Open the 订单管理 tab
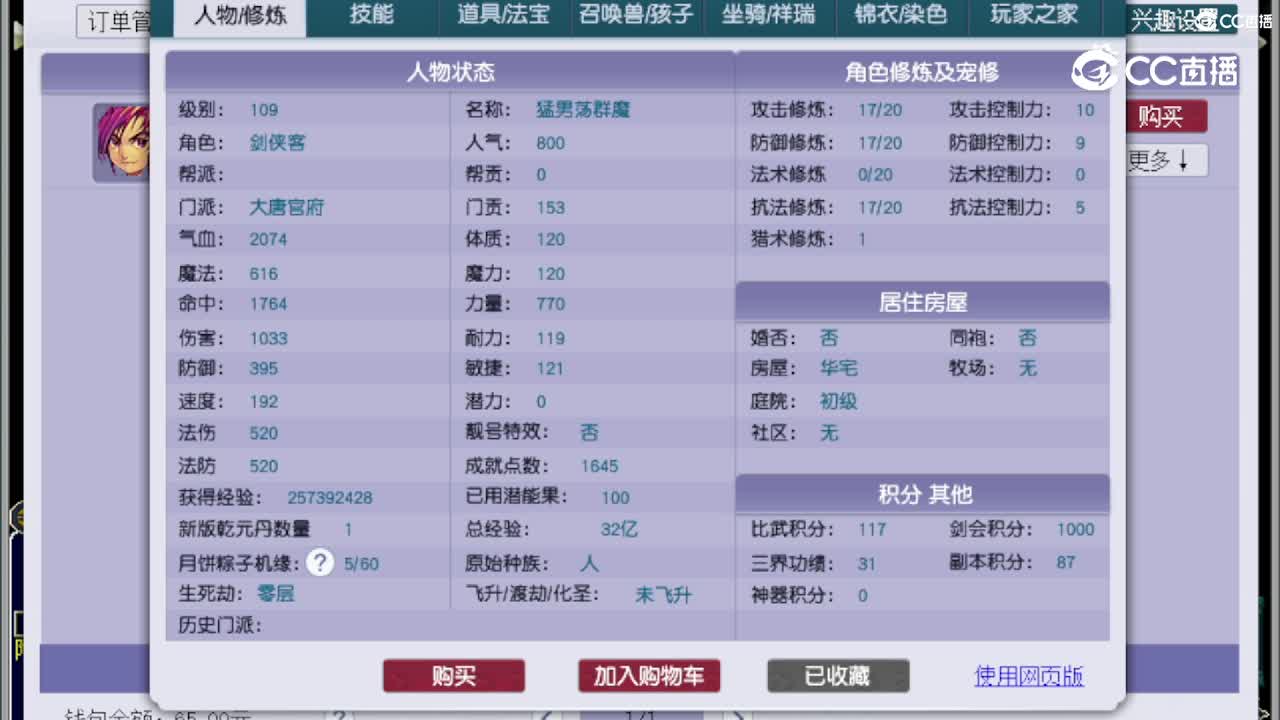The height and width of the screenshot is (720, 1280). click(113, 20)
